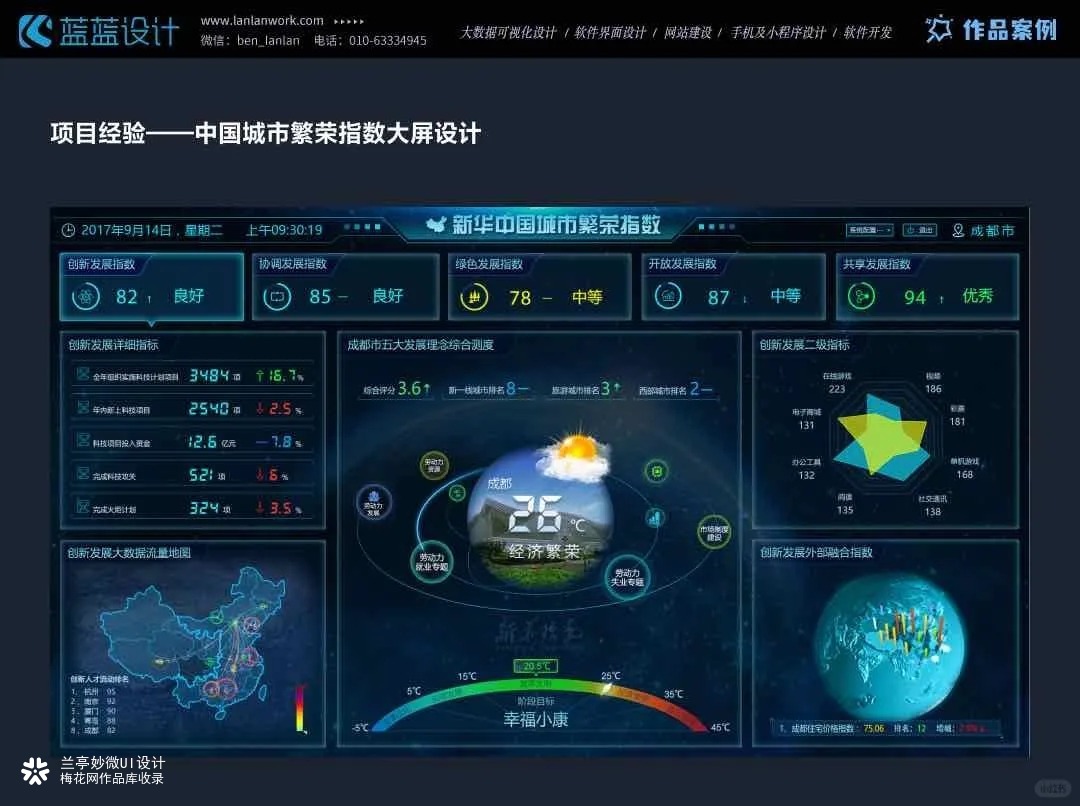
Task: Click the 创新发展指数 circular icon
Action: [x=85, y=297]
